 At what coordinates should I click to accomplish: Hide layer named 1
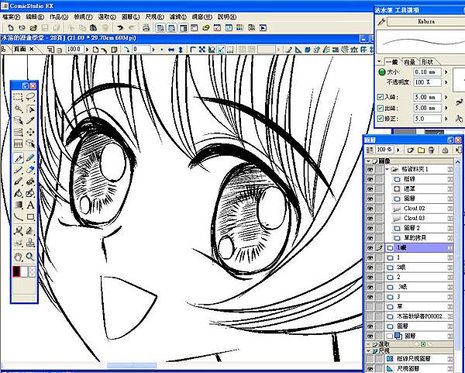click(370, 258)
